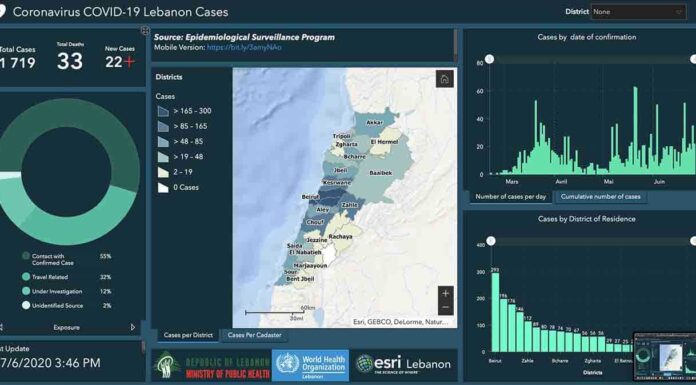Click the Juin axis label on date chart
This screenshot has height=385, width=696.
pyautogui.click(x=659, y=182)
